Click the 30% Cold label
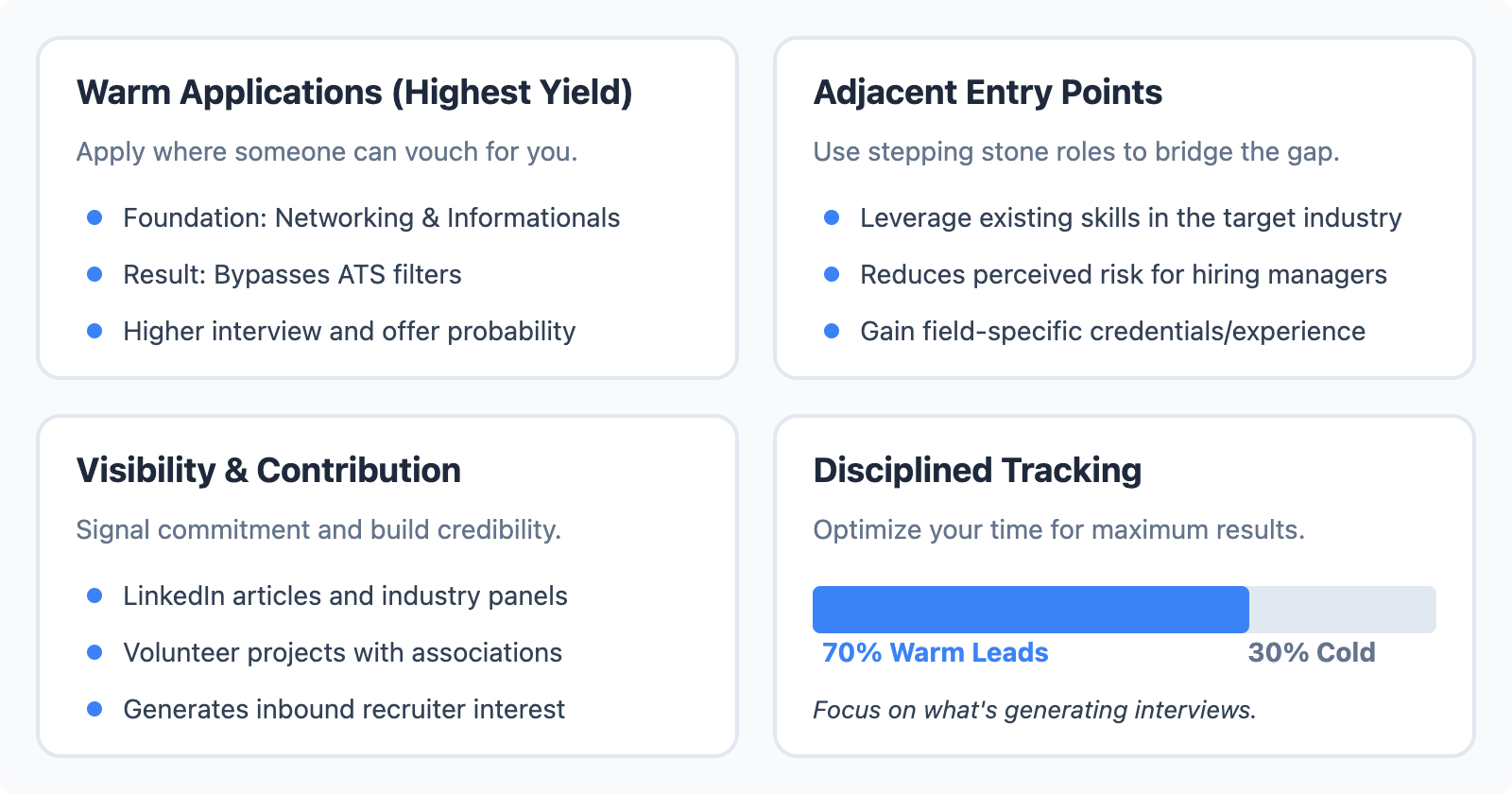This screenshot has width=1512, height=794. (x=1311, y=653)
